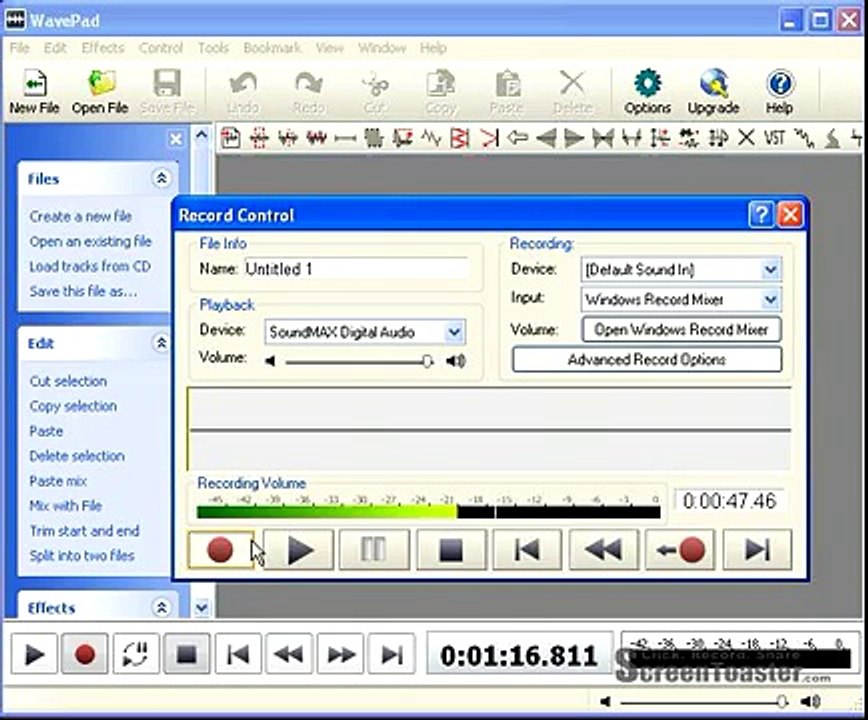
Task: Click Fast Forward in bottom transport bar
Action: point(340,654)
